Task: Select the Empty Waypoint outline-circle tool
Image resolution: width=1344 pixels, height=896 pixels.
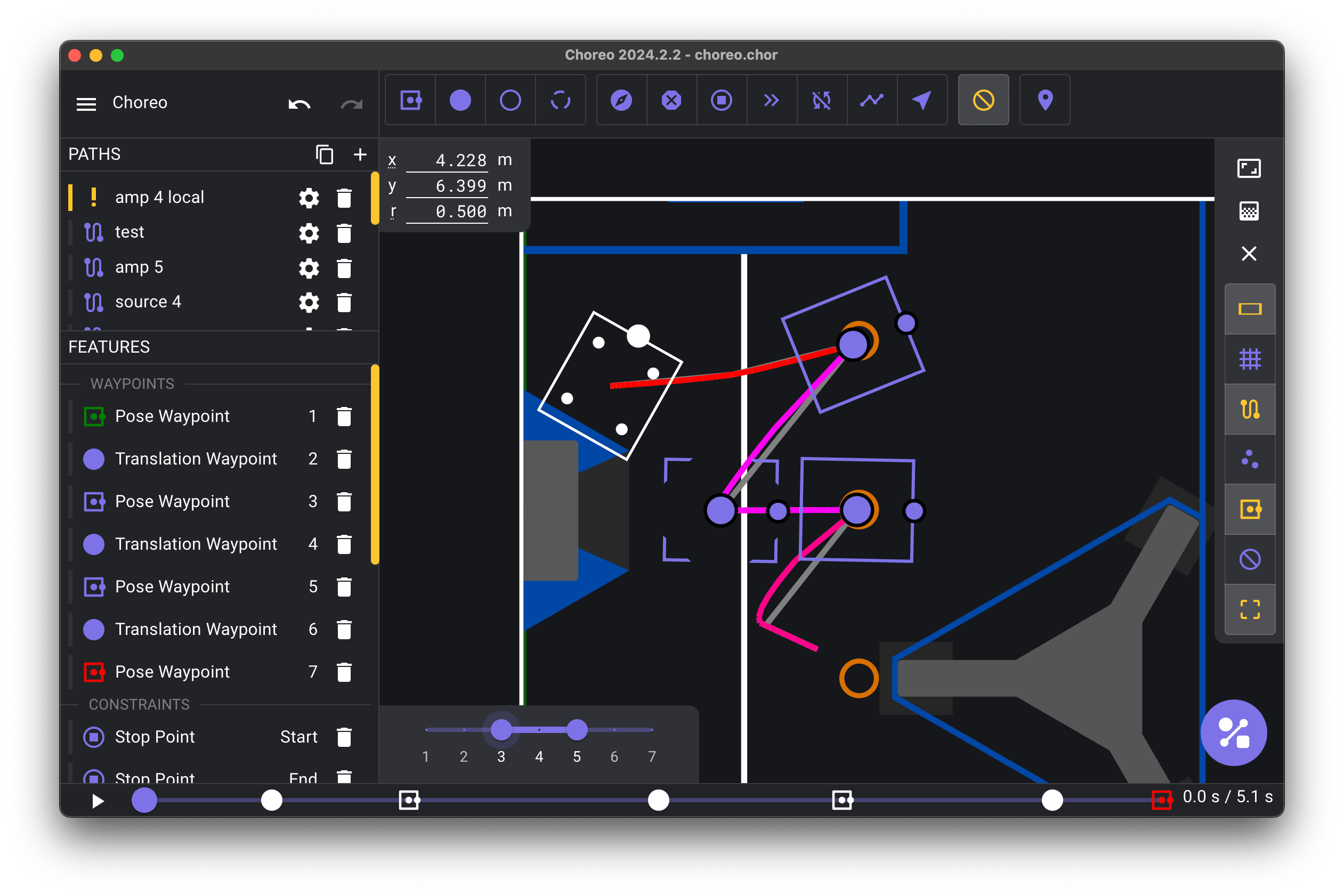Action: [510, 101]
